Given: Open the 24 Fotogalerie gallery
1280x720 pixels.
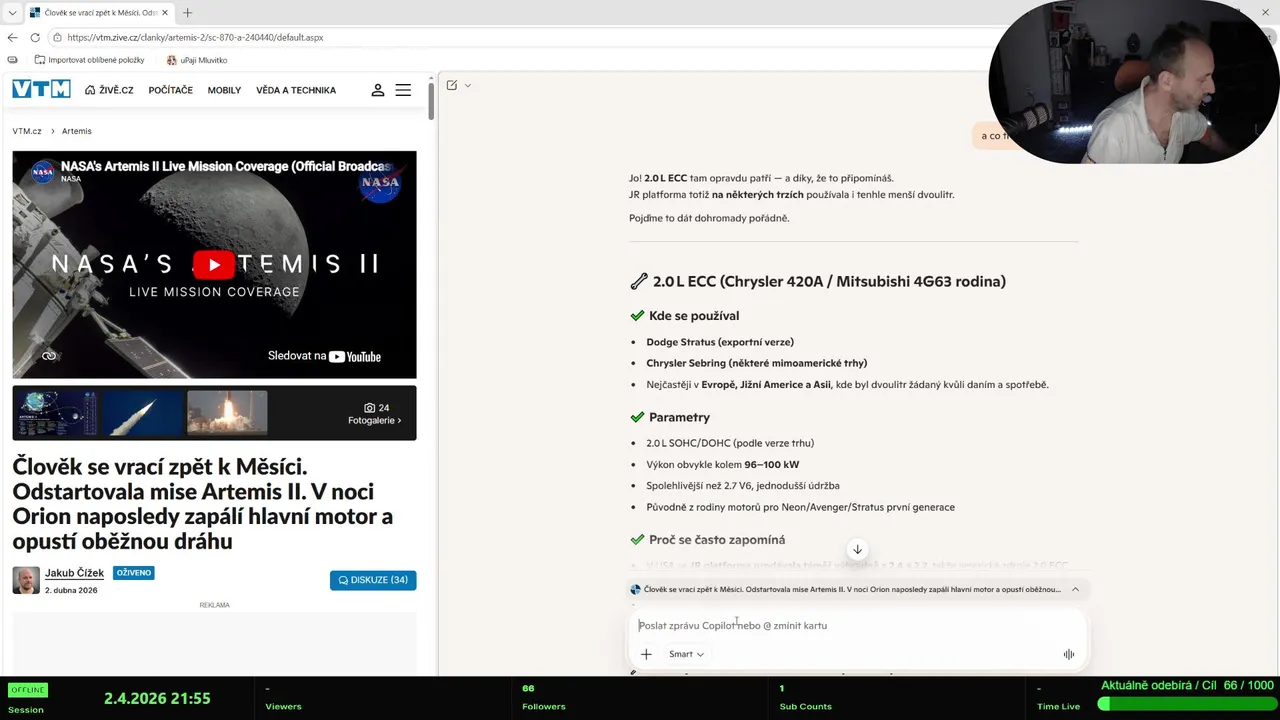Looking at the screenshot, I should (377, 414).
